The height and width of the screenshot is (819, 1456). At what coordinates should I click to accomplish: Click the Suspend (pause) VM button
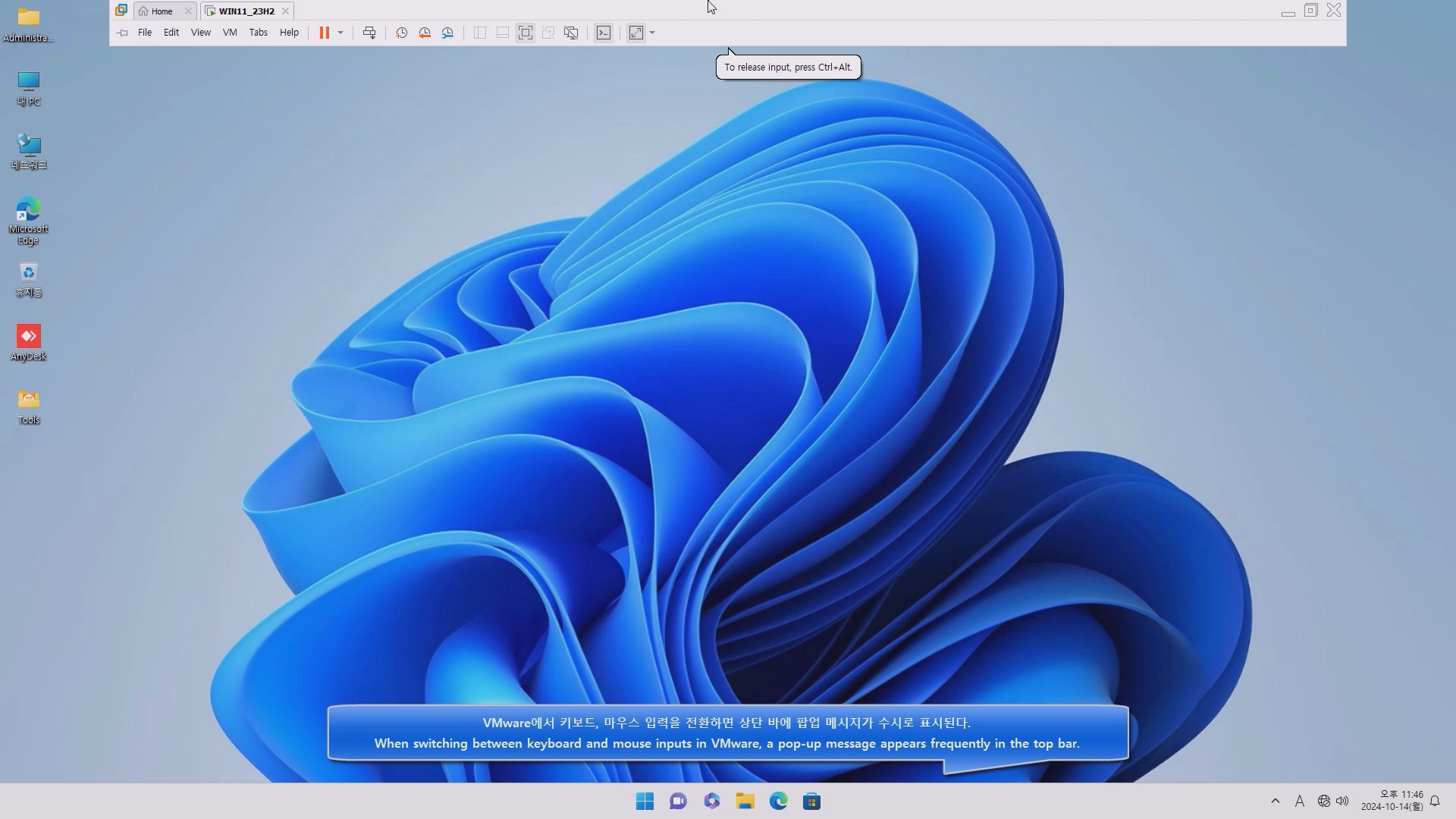click(324, 33)
